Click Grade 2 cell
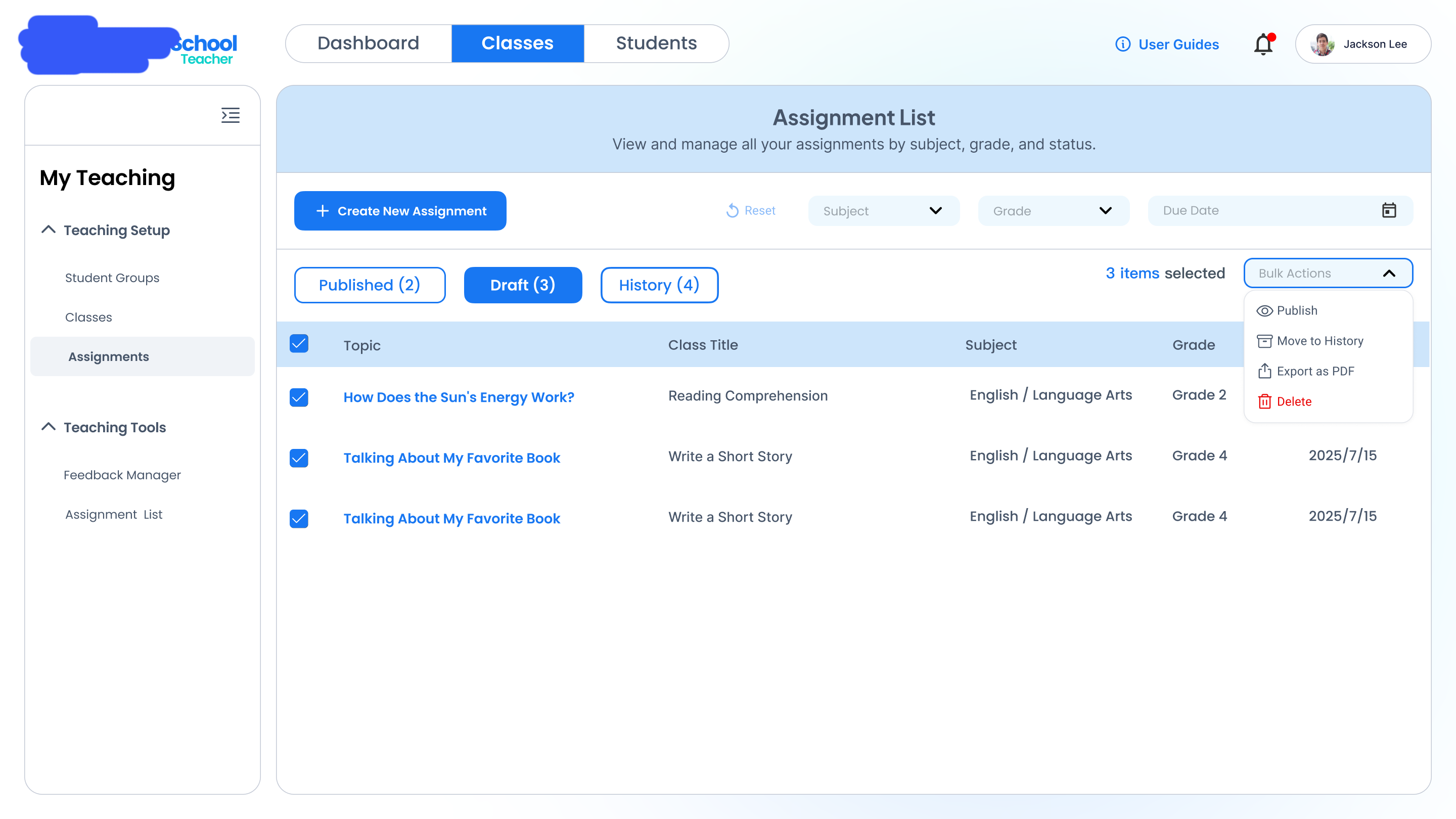 1199,394
